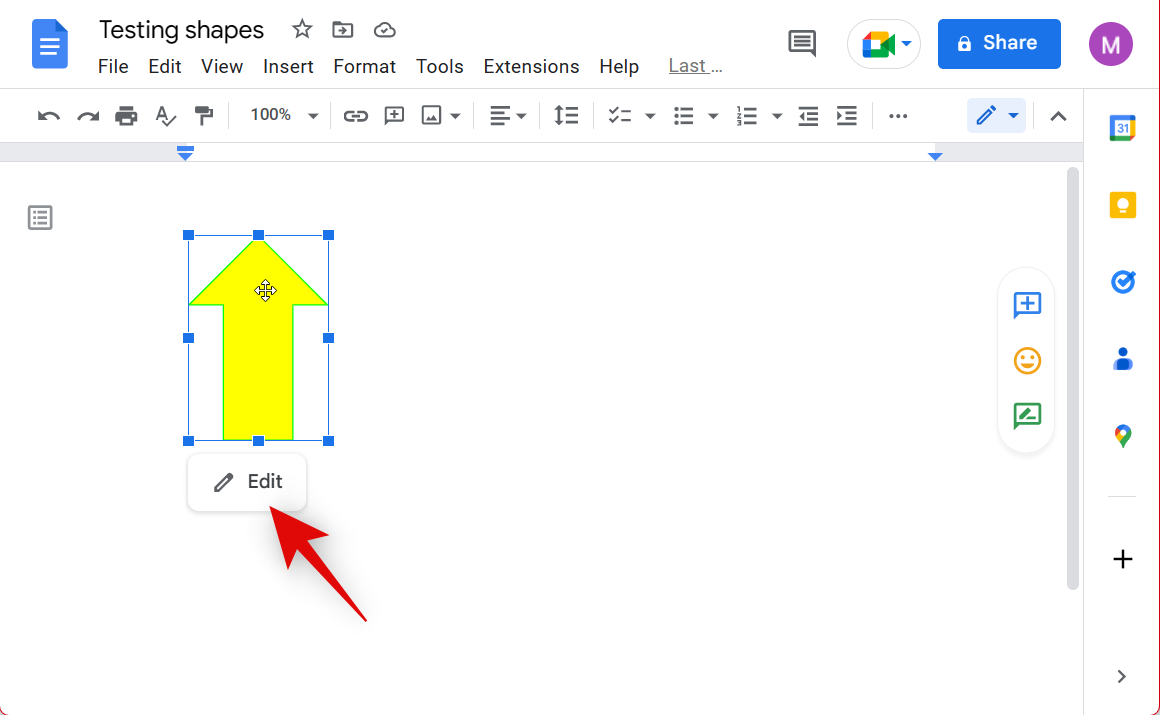Open the Editing mode pencil dropdown
Screen dimensions: 1160x715
click(x=997, y=115)
